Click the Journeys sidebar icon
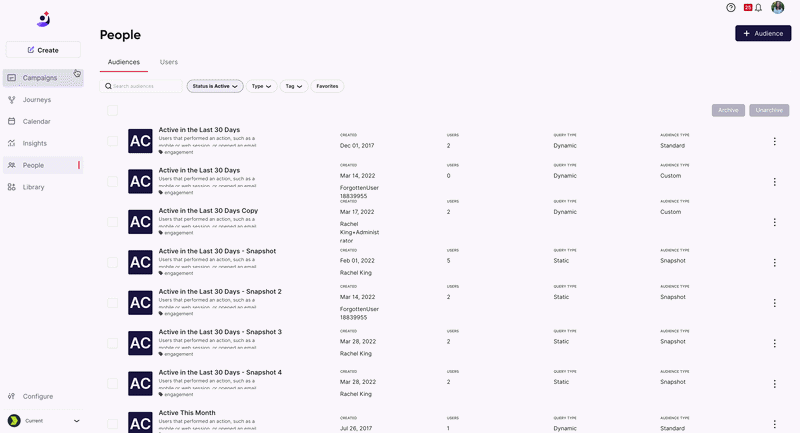Viewport: 800px width, 433px height. click(12, 99)
